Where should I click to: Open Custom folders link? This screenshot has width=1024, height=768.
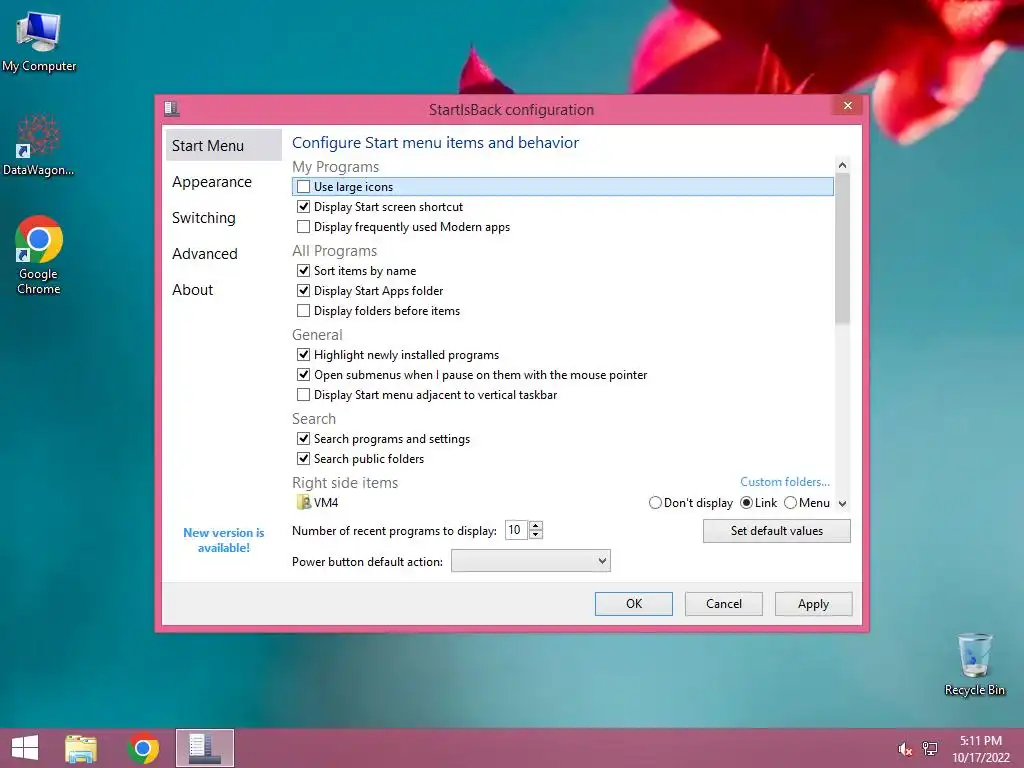(785, 482)
